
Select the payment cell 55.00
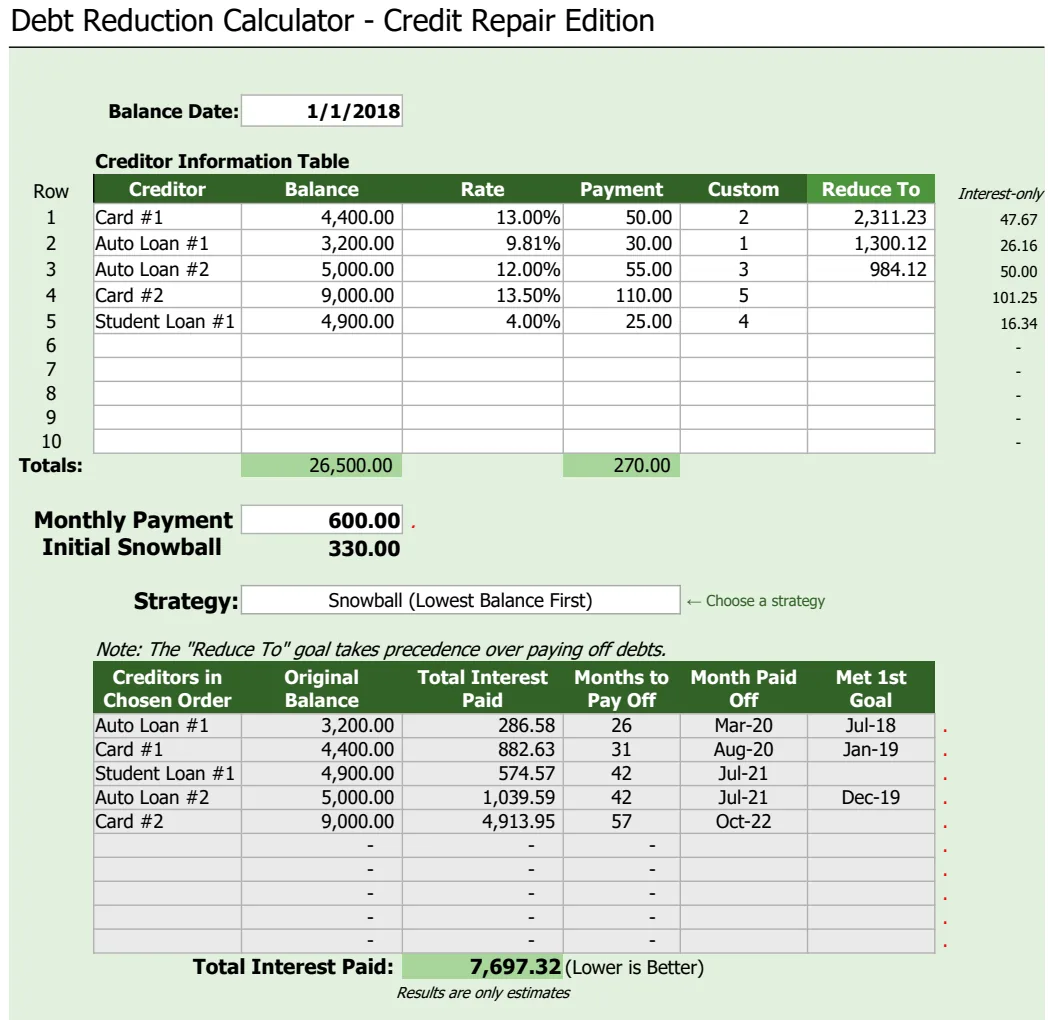[622, 269]
